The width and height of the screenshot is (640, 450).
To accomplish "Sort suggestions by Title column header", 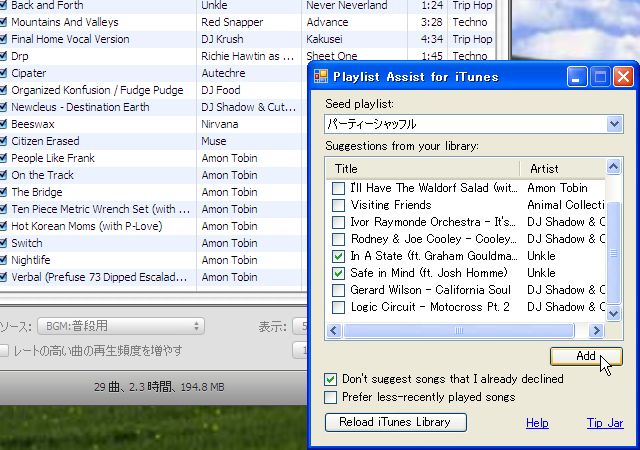I will 423,169.
